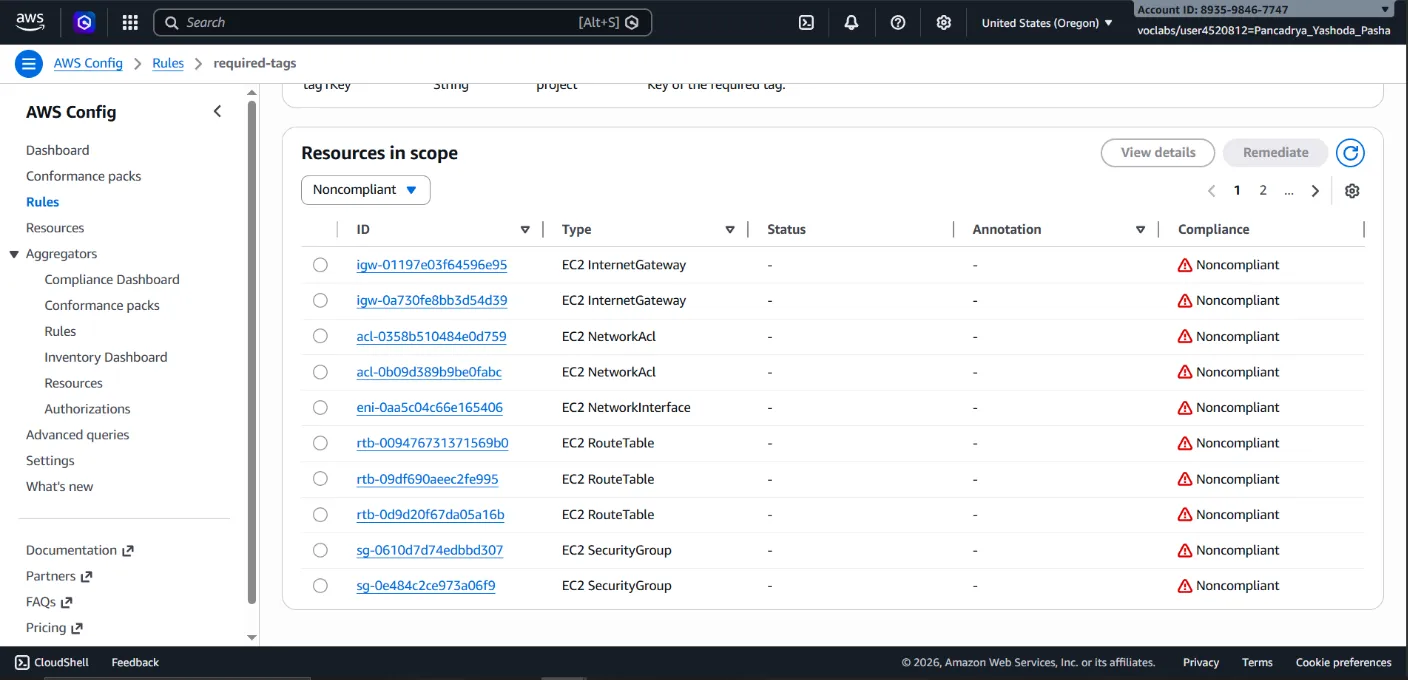Click the Remediate button
1408x680 pixels.
(x=1275, y=153)
